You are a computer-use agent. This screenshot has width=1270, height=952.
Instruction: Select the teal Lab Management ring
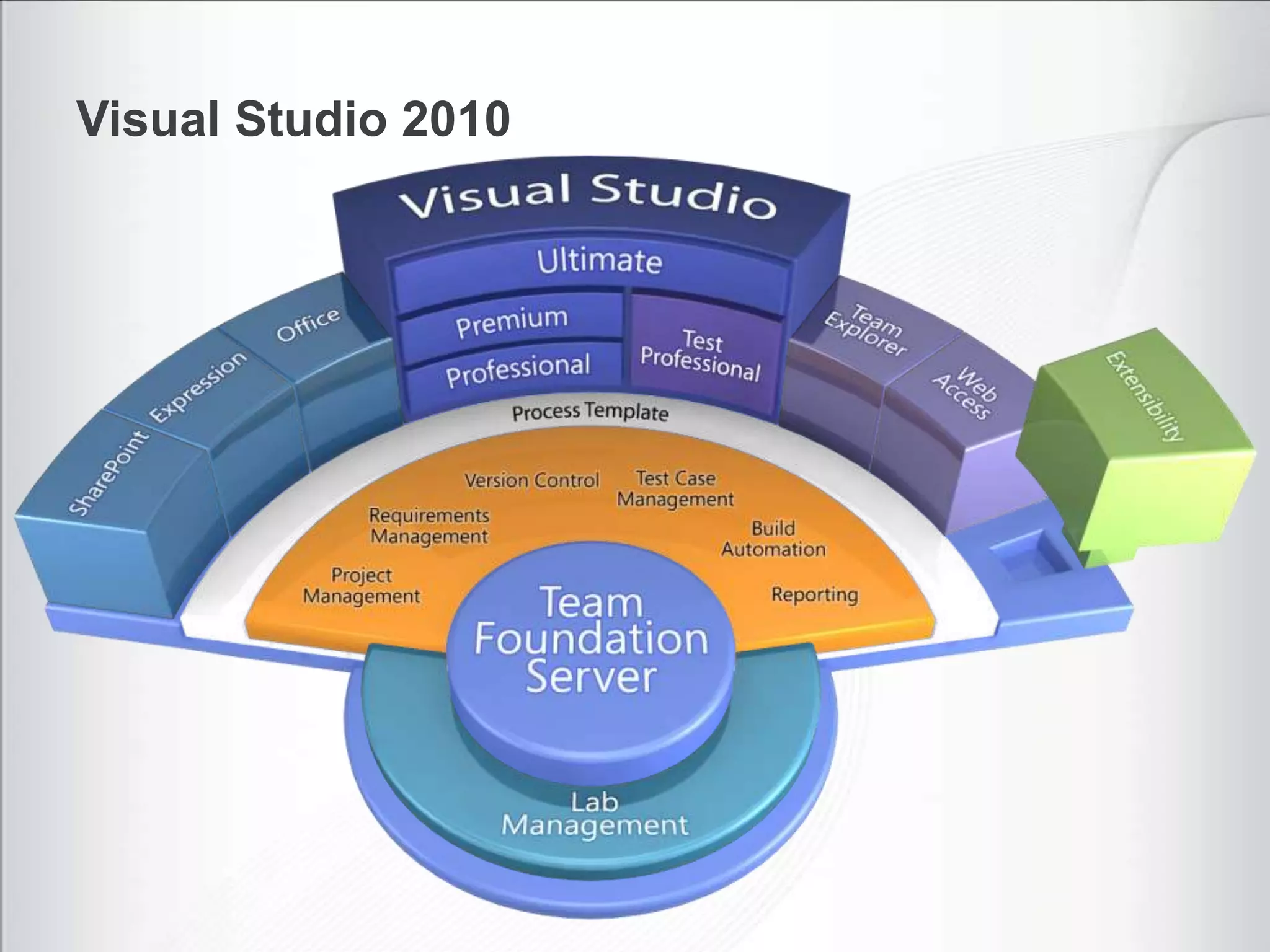click(594, 815)
